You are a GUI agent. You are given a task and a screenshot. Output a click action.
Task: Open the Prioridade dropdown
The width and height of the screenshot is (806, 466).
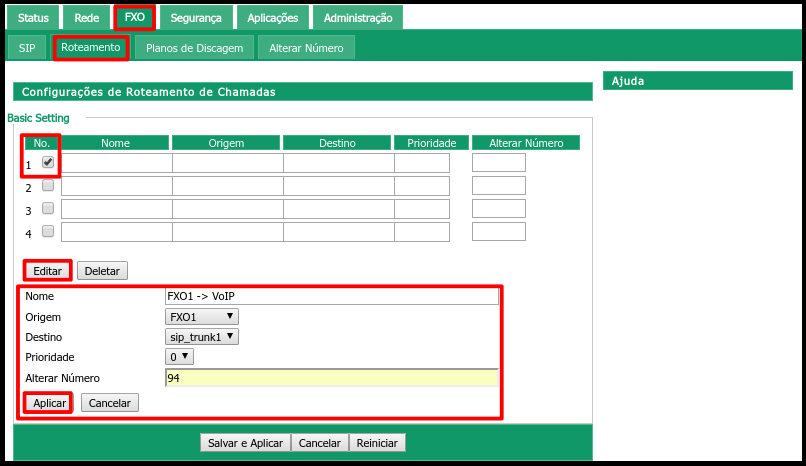point(180,357)
